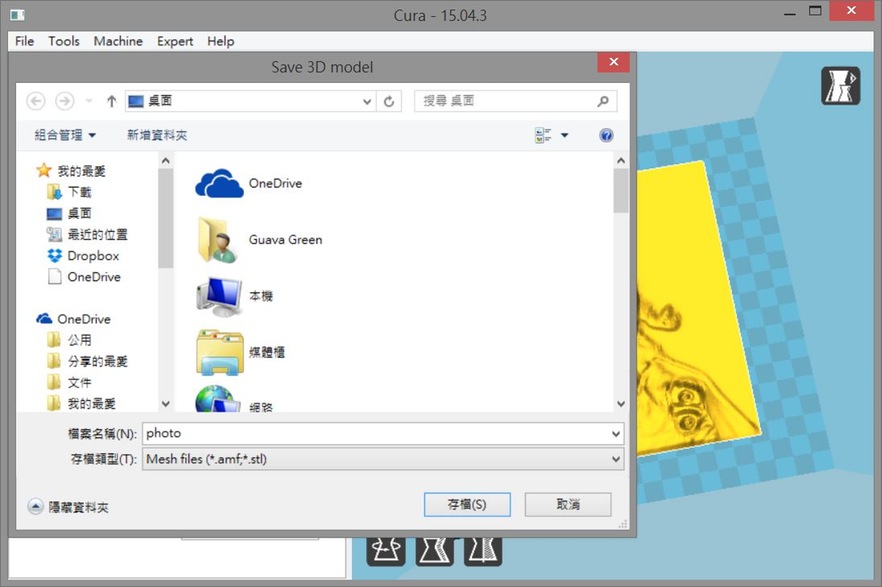Select the Rotate tool in Cura viewport
882x587 pixels.
pyautogui.click(x=386, y=552)
